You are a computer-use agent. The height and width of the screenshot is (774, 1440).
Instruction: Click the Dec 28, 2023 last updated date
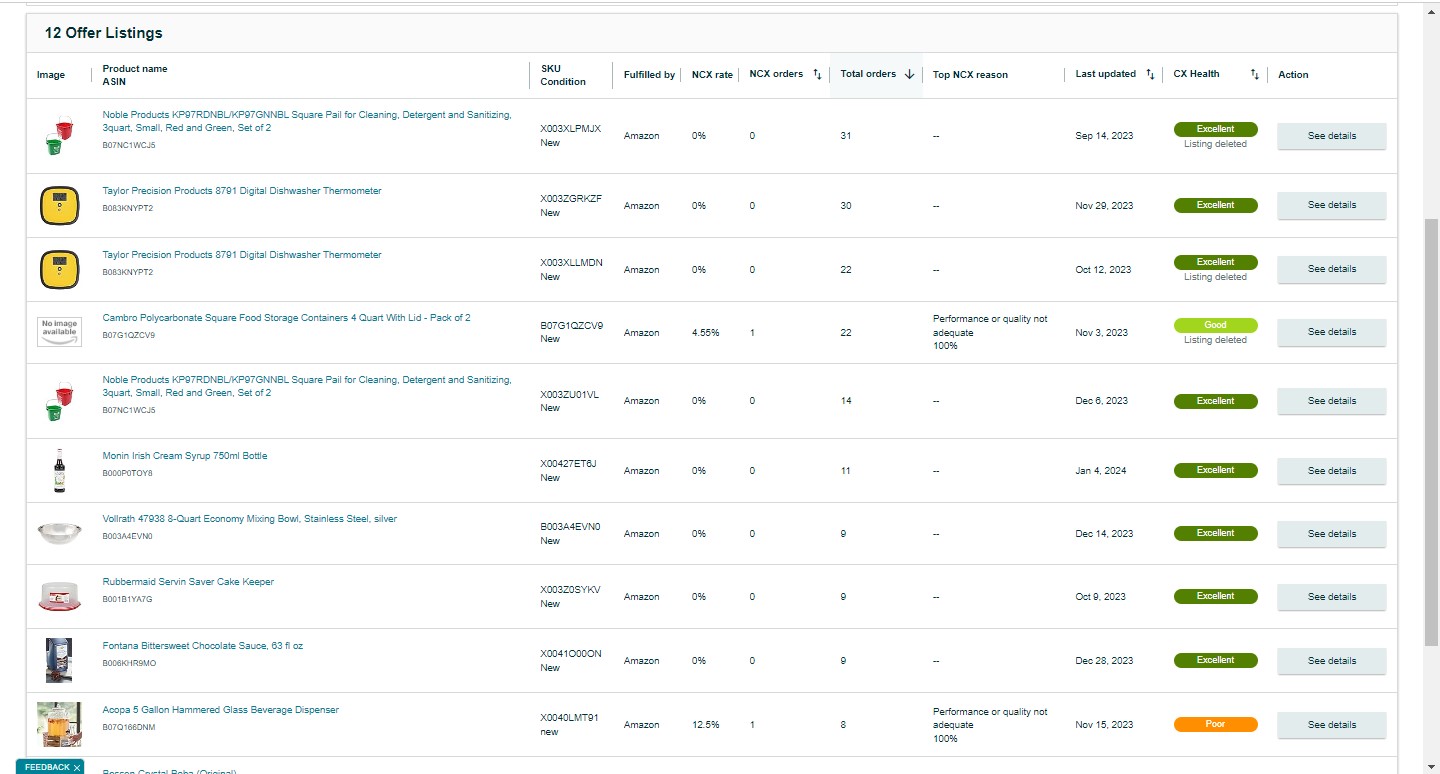[x=1105, y=661]
